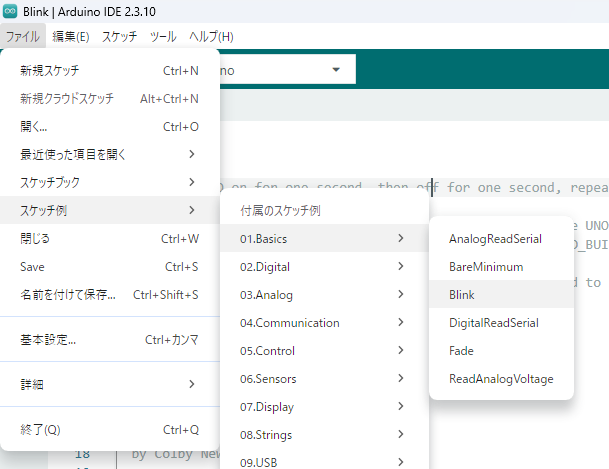Choose 名前を付けて保存... entry
Image resolution: width=609 pixels, height=469 pixels.
pyautogui.click(x=110, y=295)
